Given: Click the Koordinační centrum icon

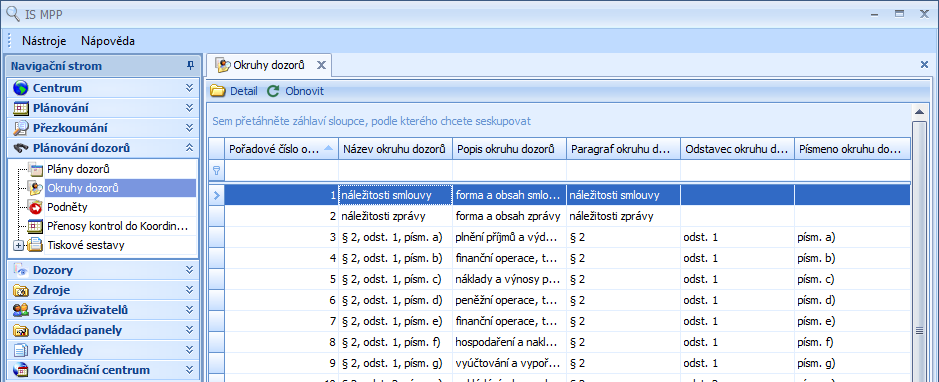Looking at the screenshot, I should click(21, 370).
